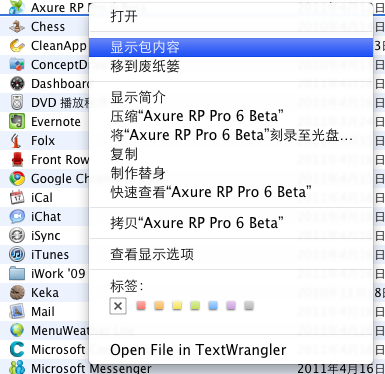Choose 移到废纸篓 menu entry
This screenshot has width=385, height=374.
coord(231,66)
